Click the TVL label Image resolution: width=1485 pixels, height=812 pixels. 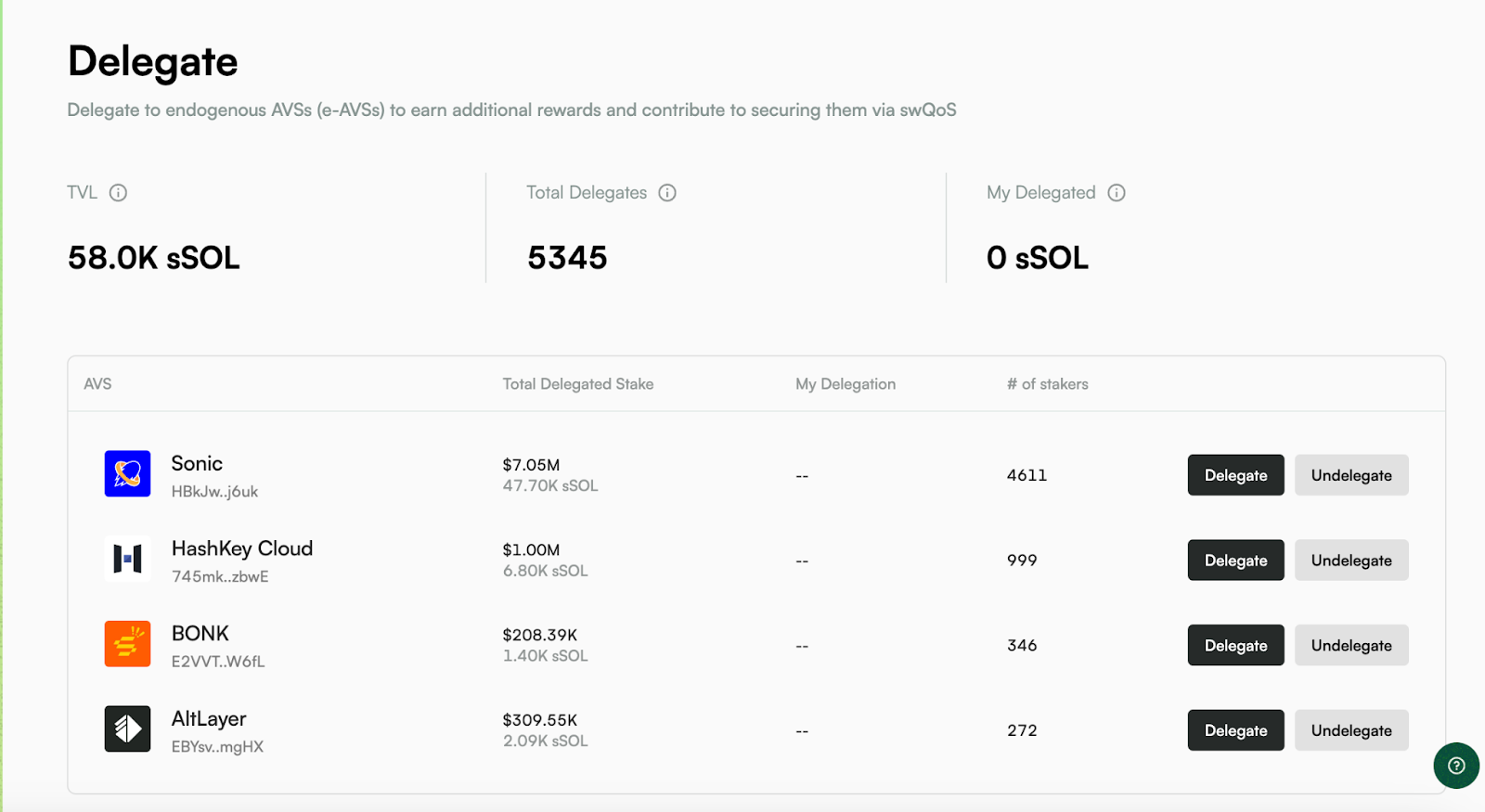click(x=82, y=193)
